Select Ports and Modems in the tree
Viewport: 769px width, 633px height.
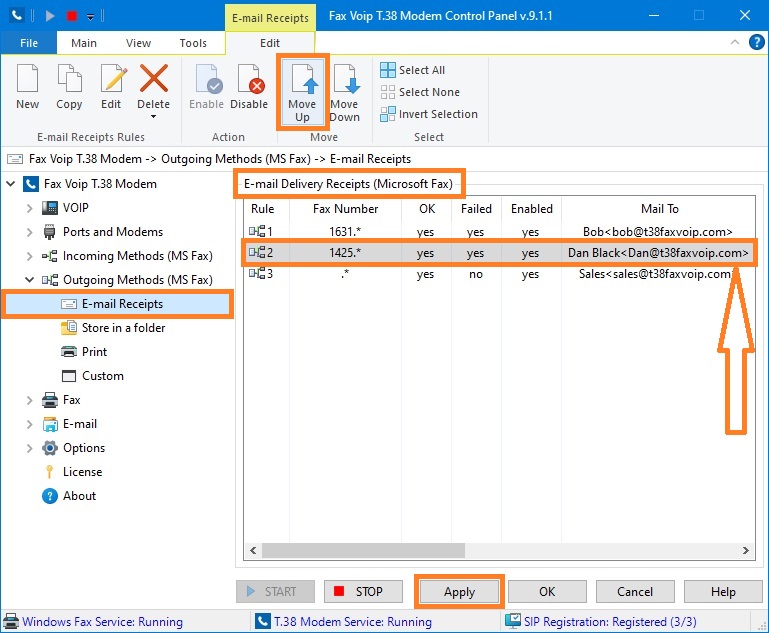tap(113, 232)
